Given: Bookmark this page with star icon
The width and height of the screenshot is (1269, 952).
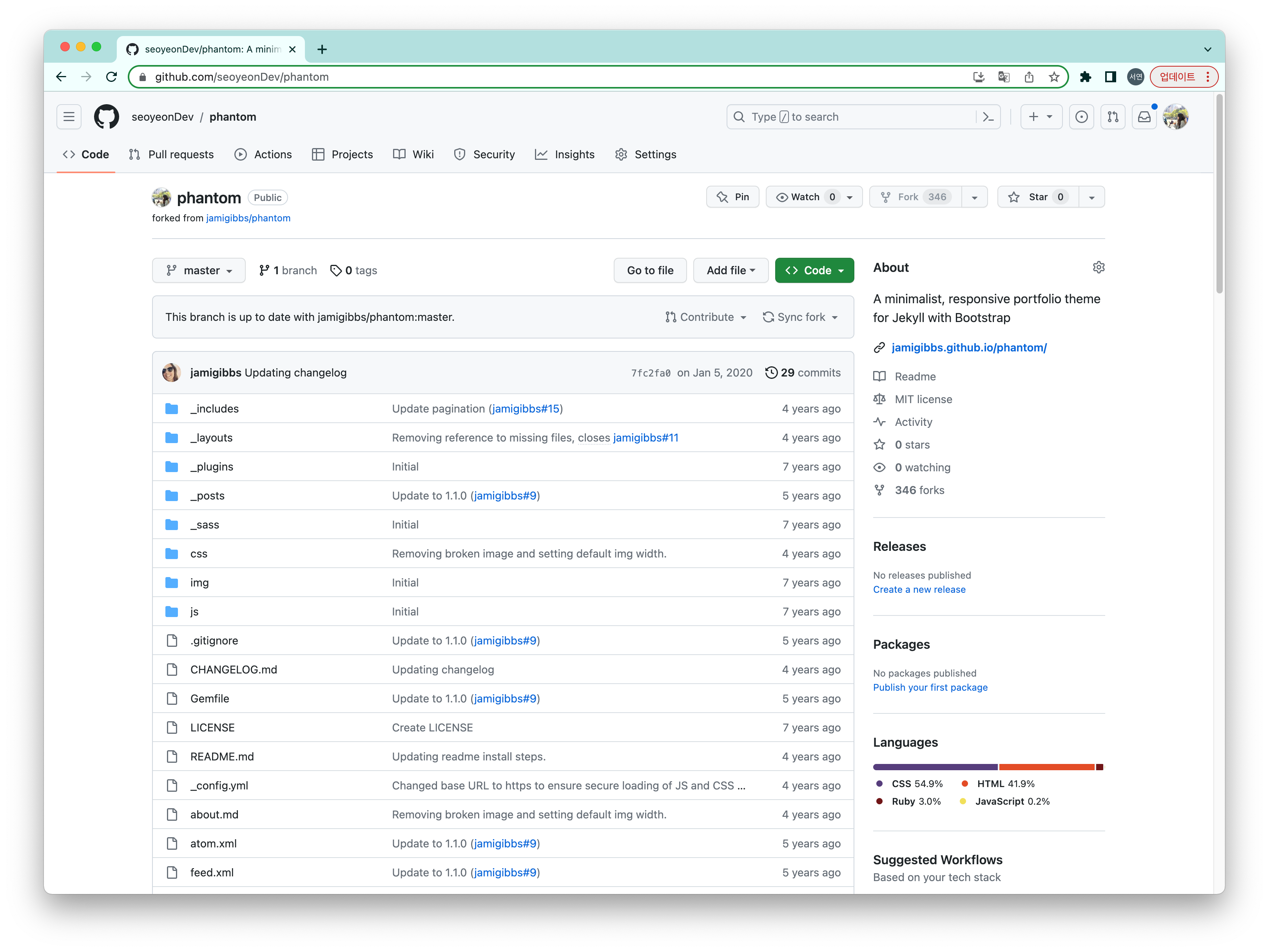Looking at the screenshot, I should (1054, 77).
